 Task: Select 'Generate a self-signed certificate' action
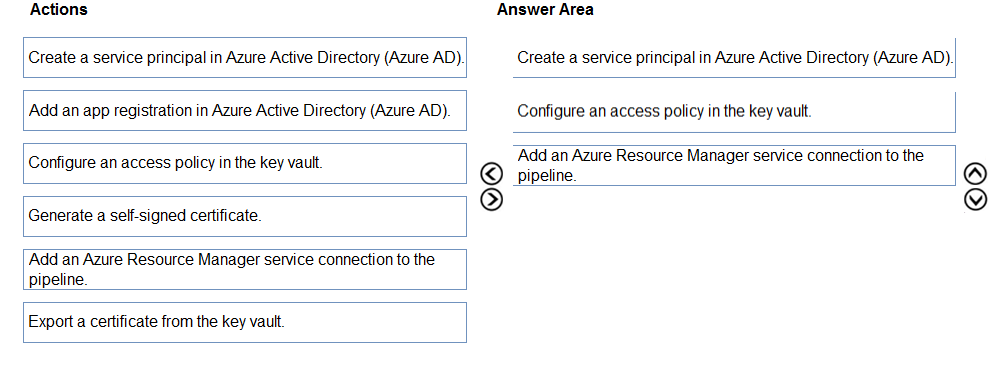tap(245, 216)
